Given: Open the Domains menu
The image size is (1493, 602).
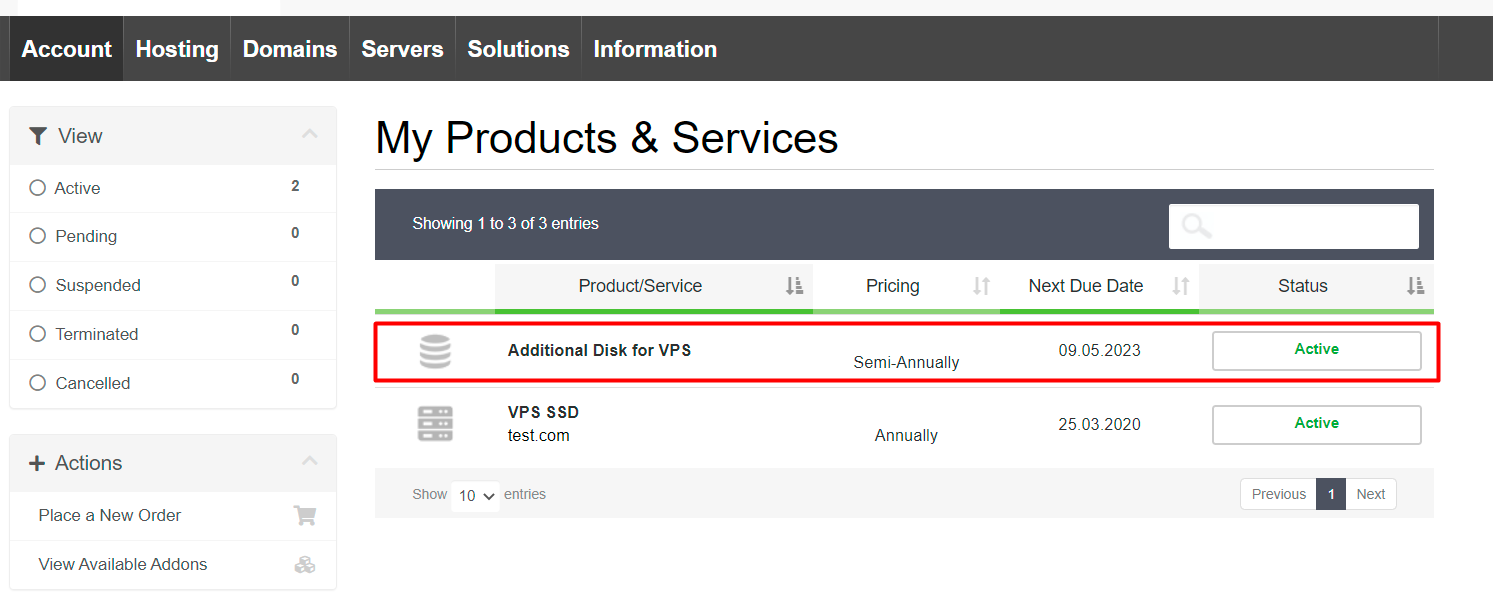Looking at the screenshot, I should click(x=290, y=49).
